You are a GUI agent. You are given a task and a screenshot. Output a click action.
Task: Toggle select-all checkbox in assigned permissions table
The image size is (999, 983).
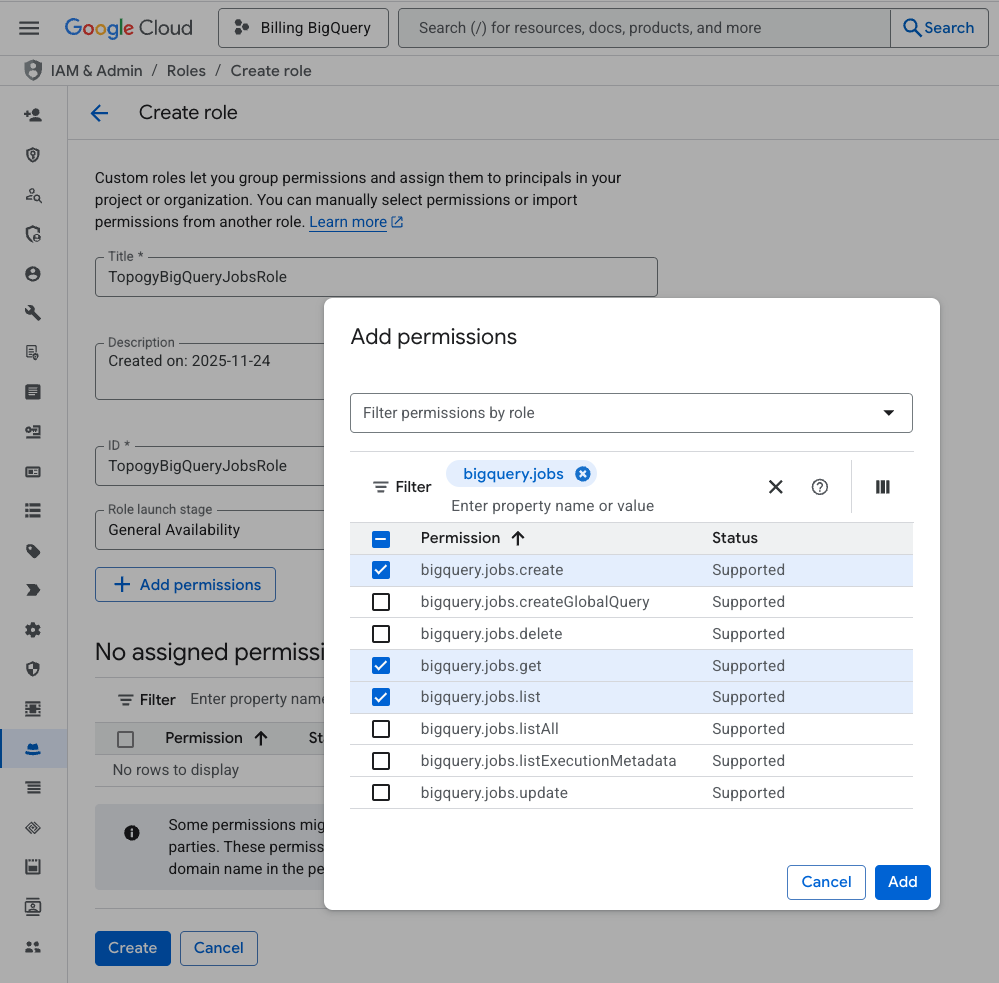[x=126, y=739]
